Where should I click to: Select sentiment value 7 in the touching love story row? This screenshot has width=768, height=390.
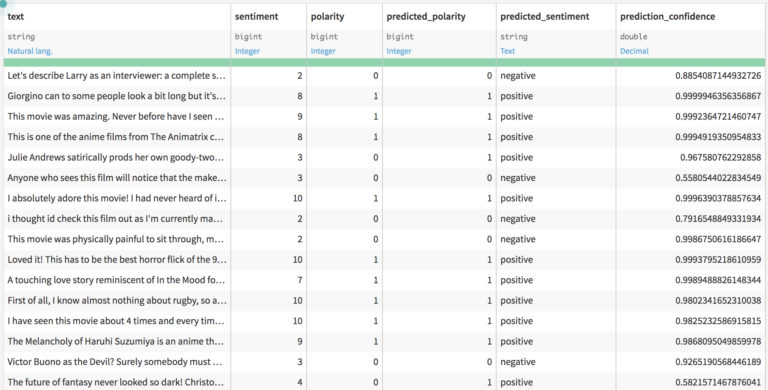tap(299, 280)
